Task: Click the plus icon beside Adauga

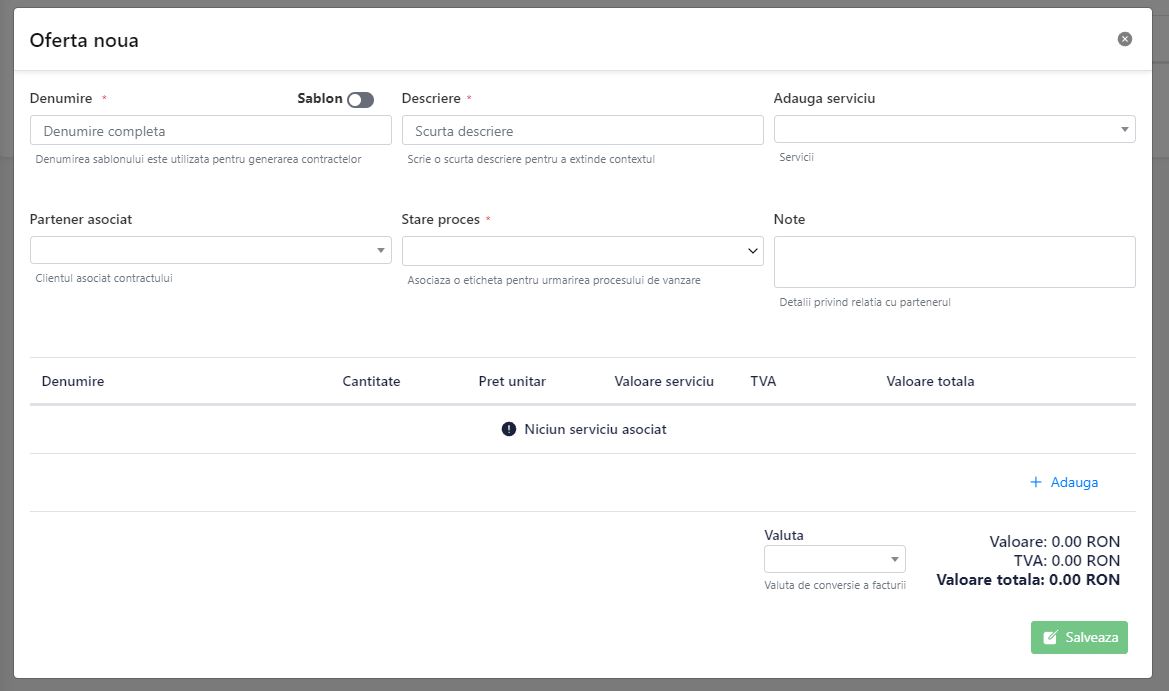Action: point(1036,483)
